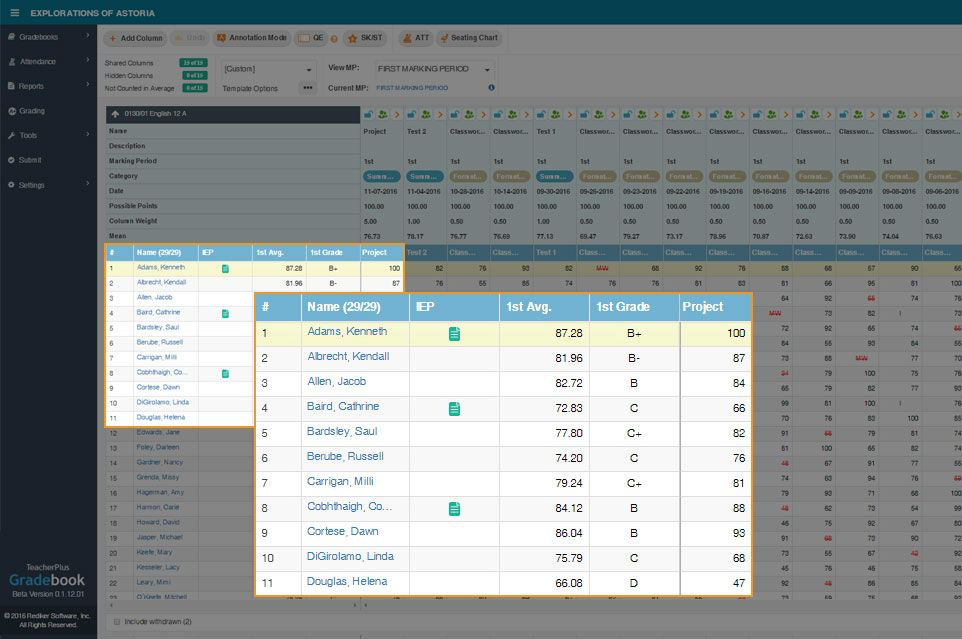Open the [Custom] template dropdown
The image size is (962, 639).
268,69
